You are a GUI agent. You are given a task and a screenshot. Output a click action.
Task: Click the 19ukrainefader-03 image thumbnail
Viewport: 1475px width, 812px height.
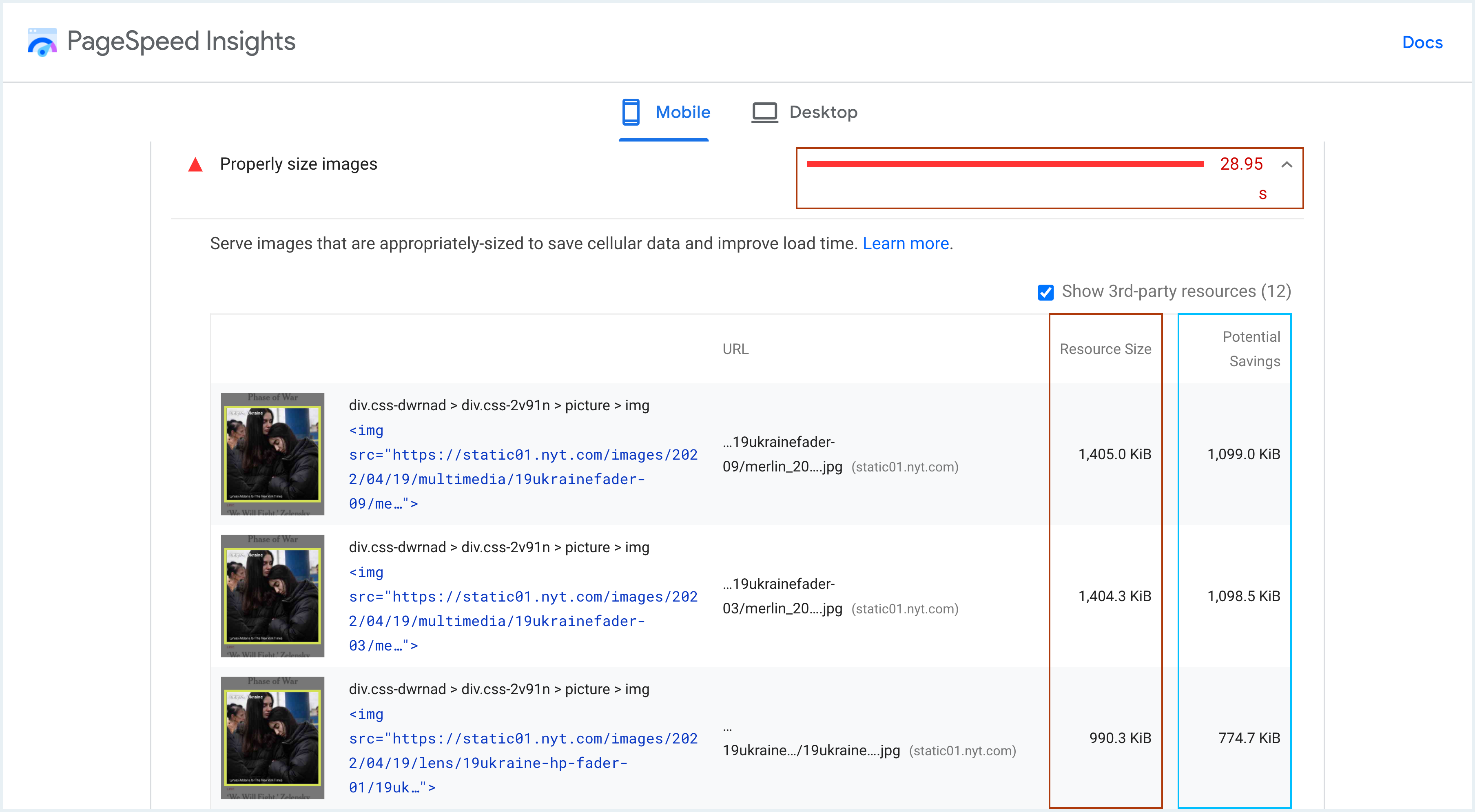tap(272, 595)
